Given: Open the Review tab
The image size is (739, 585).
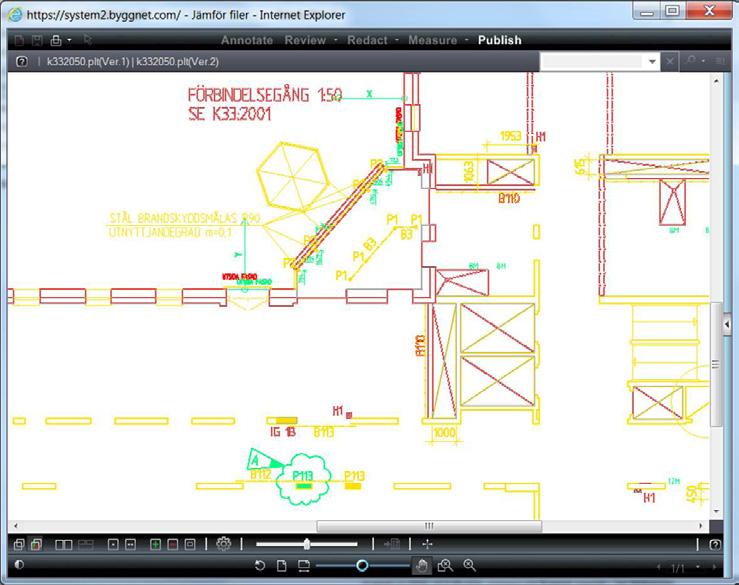Looking at the screenshot, I should coord(305,40).
